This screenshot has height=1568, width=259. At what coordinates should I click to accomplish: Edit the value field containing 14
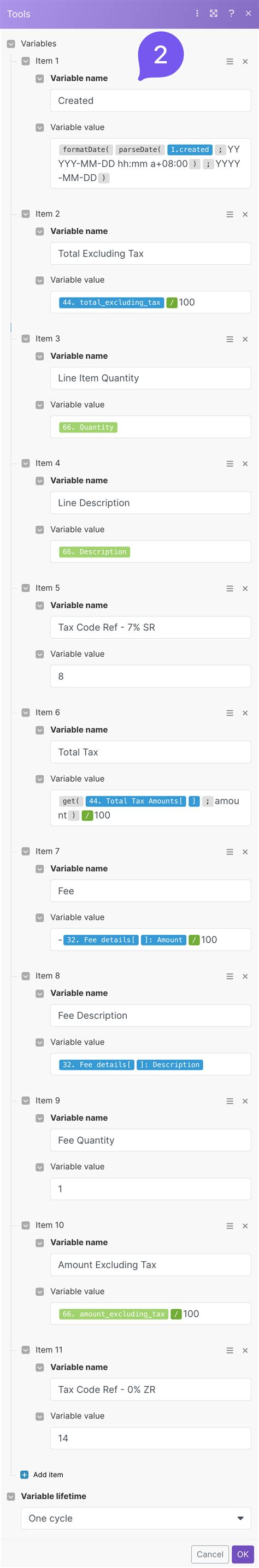(150, 1439)
